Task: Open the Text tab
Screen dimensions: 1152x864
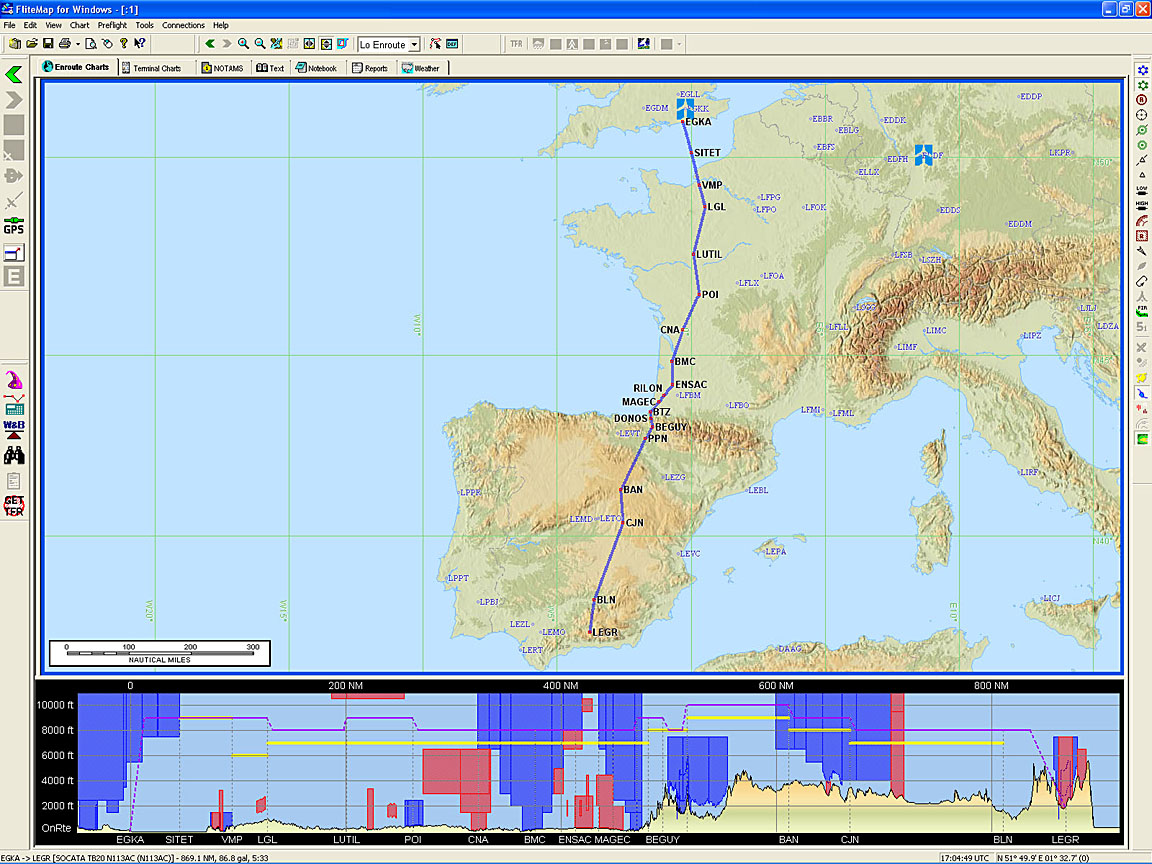Action: [270, 68]
